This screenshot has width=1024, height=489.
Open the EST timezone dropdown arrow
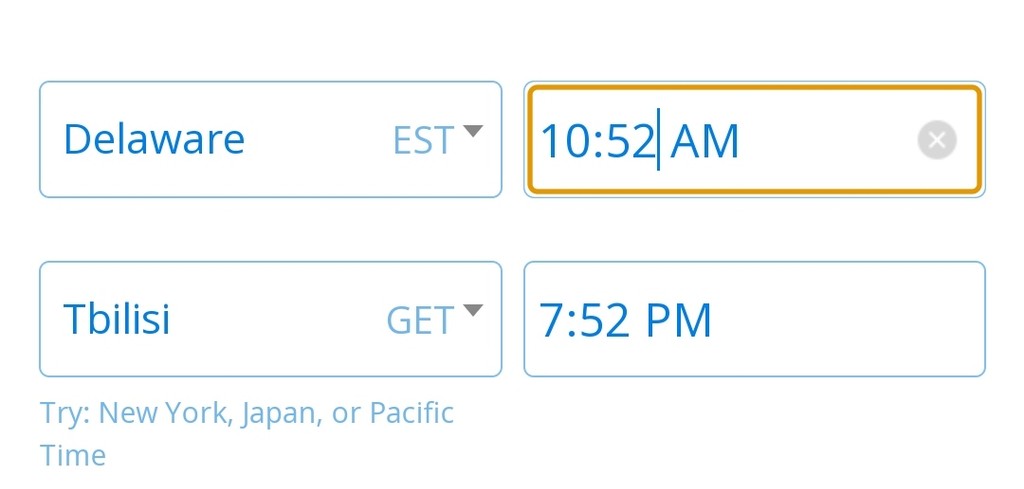pos(473,131)
